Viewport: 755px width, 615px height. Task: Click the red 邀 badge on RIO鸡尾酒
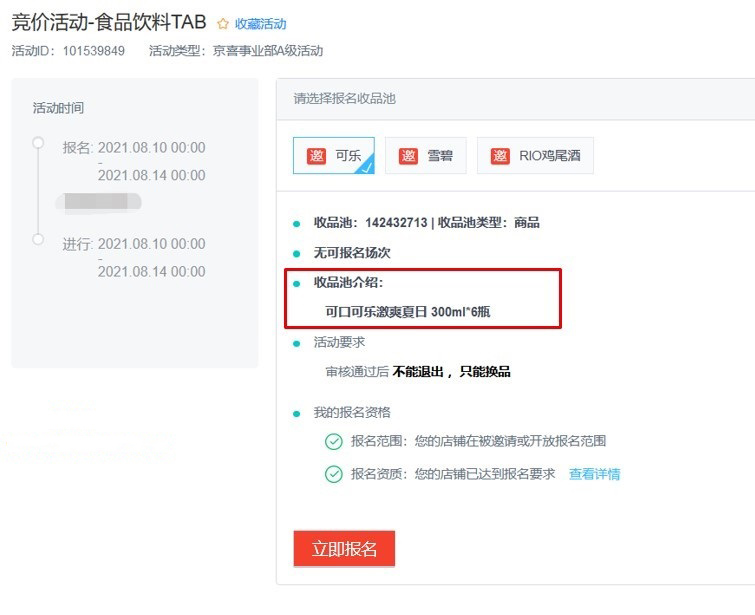coord(500,156)
